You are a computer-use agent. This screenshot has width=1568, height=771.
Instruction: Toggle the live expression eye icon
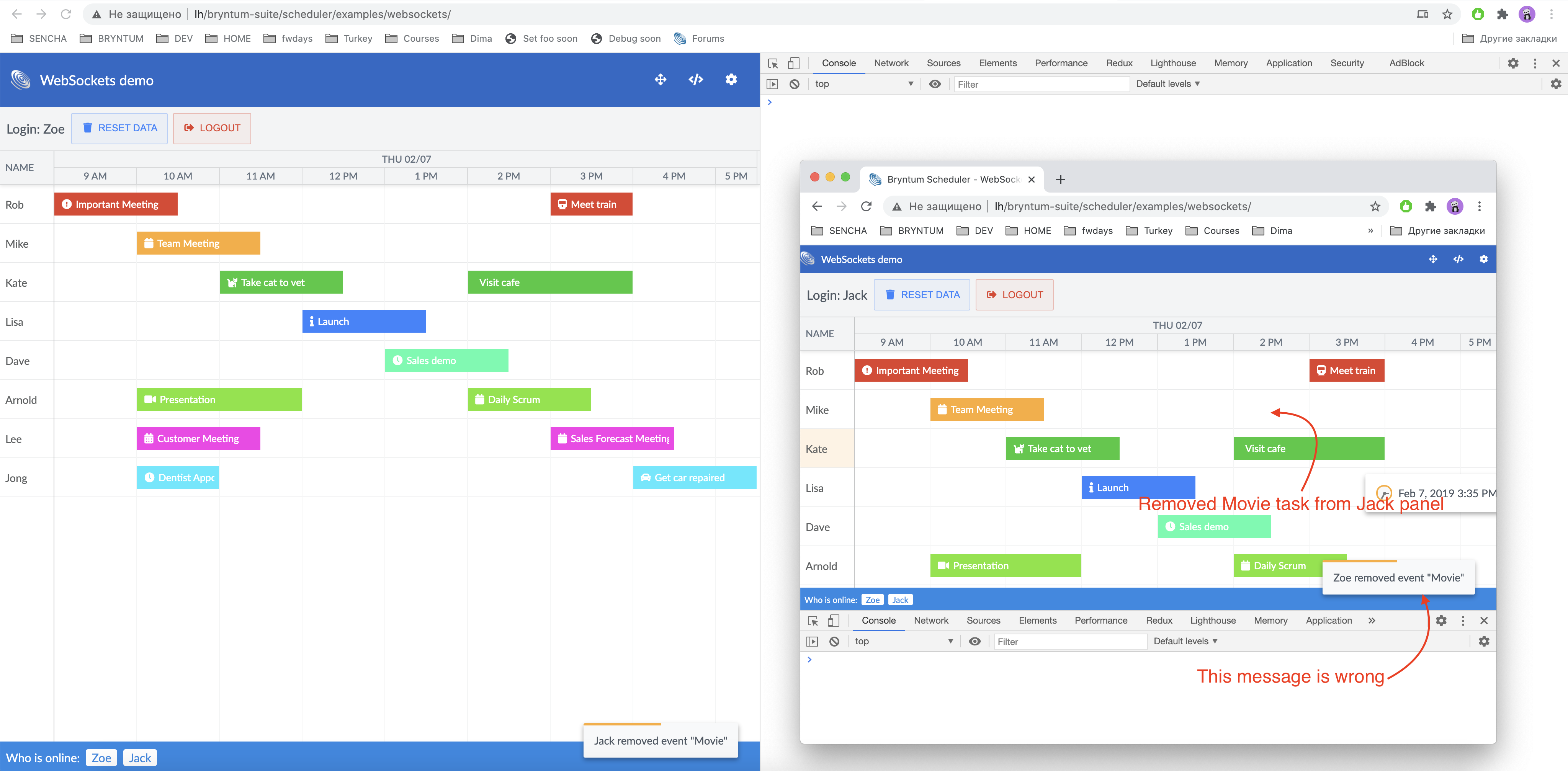click(935, 84)
